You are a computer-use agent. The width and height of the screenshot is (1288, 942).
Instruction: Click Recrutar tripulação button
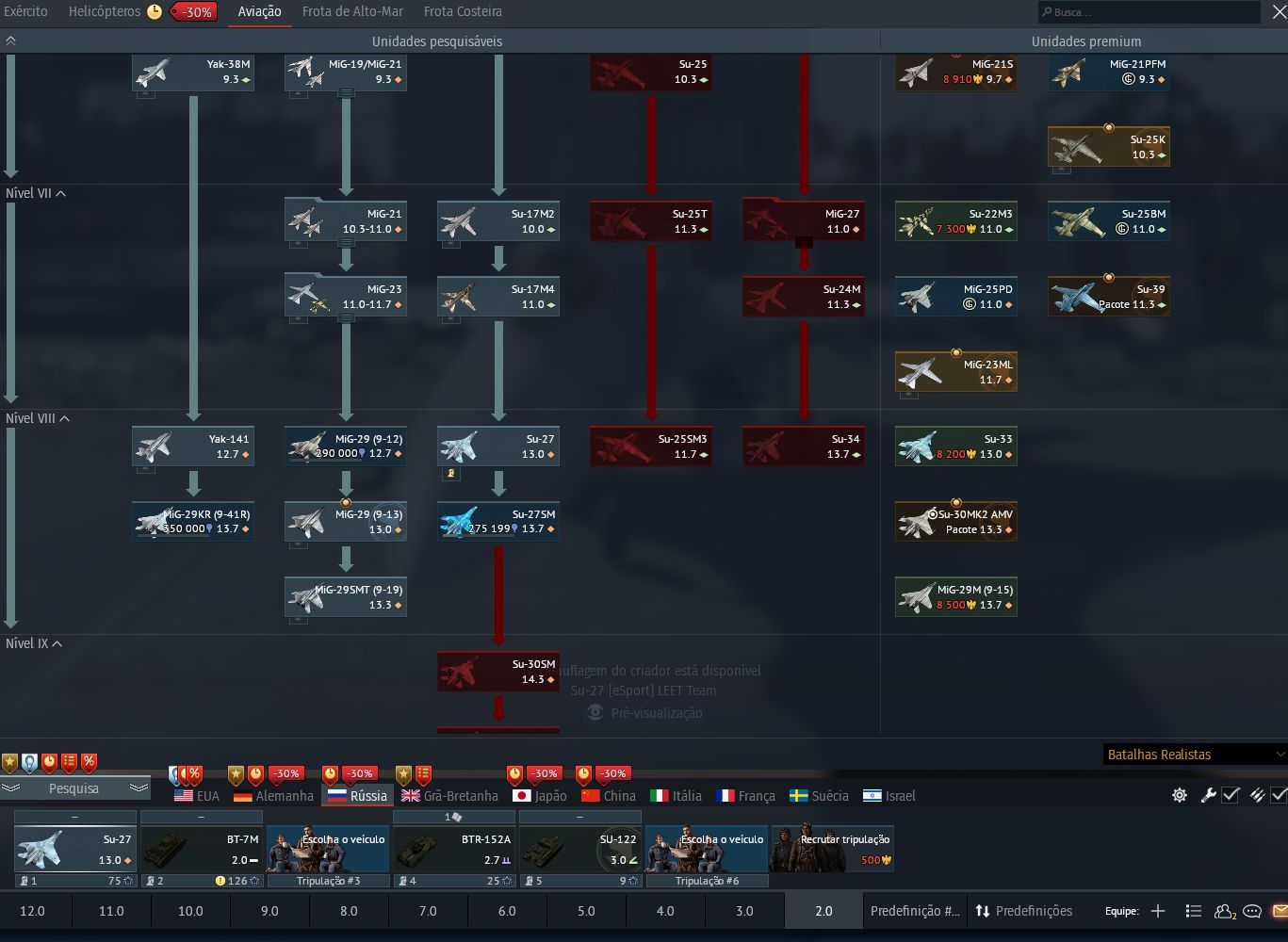[832, 849]
